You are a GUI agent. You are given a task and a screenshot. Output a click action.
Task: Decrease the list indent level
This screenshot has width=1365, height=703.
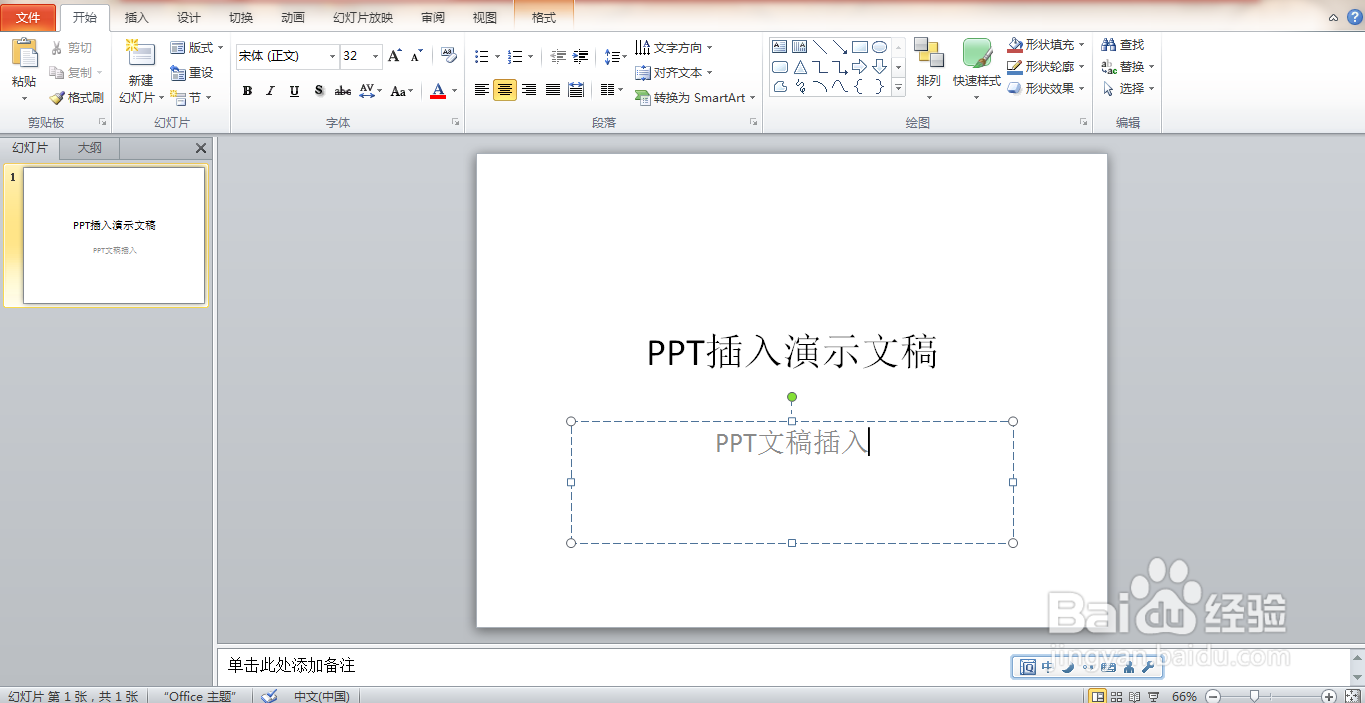click(x=558, y=57)
